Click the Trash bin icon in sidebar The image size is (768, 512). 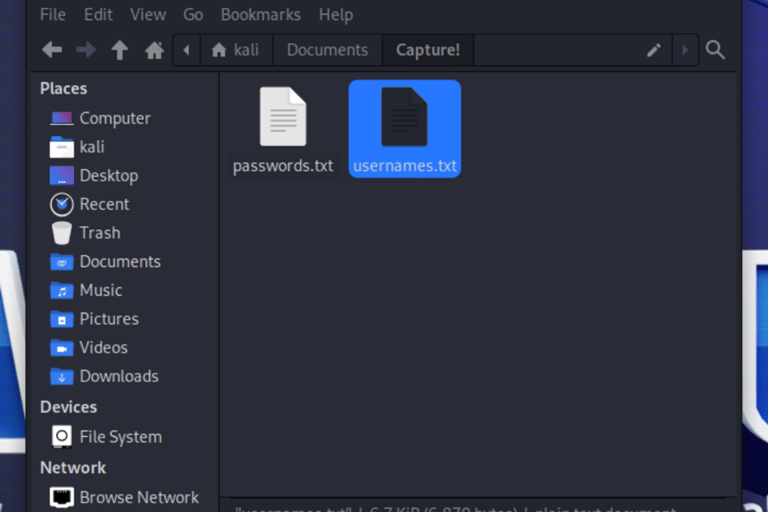62,233
